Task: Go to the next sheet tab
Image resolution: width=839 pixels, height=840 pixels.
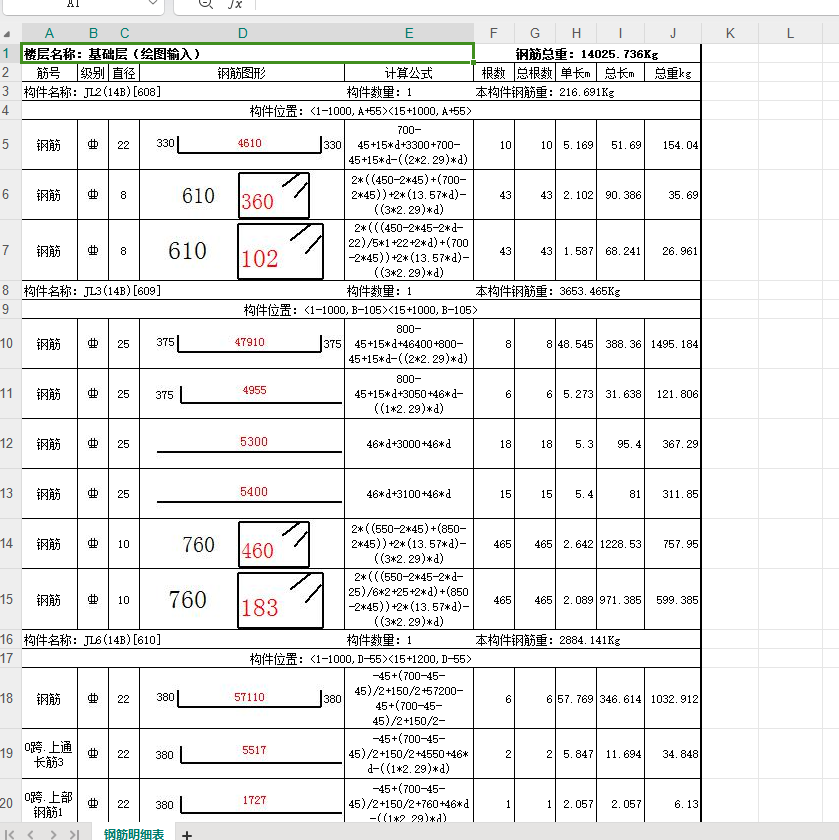Action: click(x=53, y=834)
